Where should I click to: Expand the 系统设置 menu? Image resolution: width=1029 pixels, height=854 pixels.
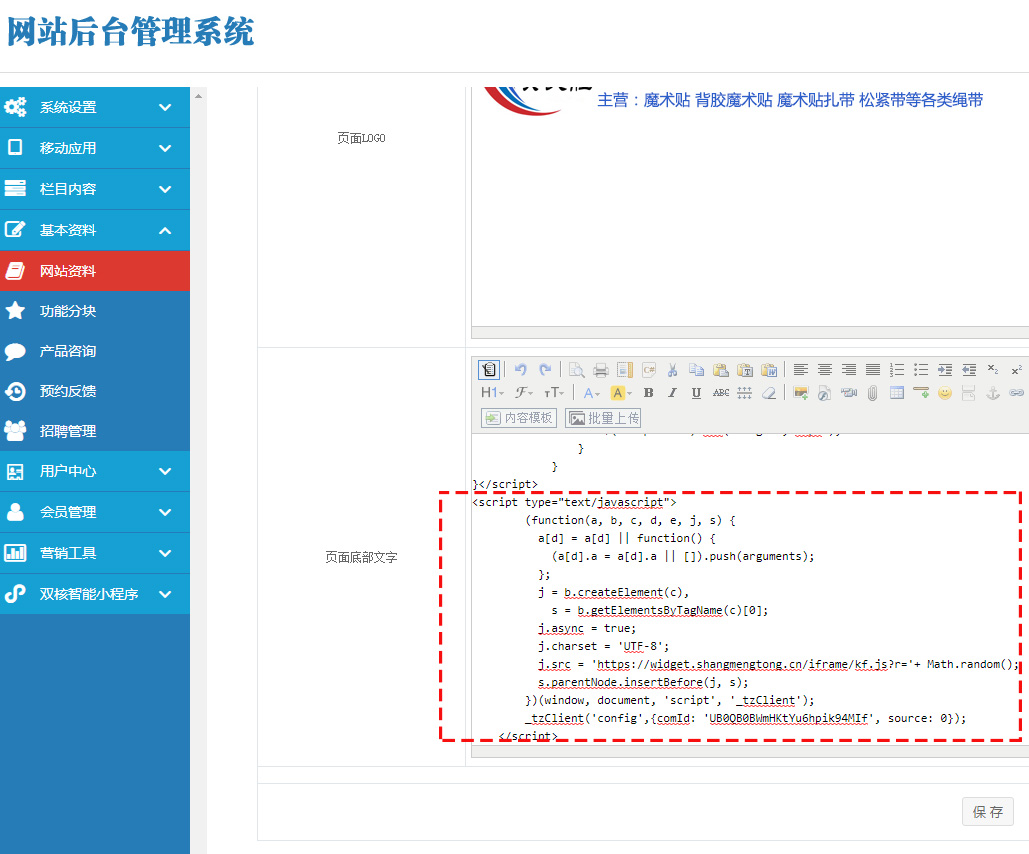[95, 107]
